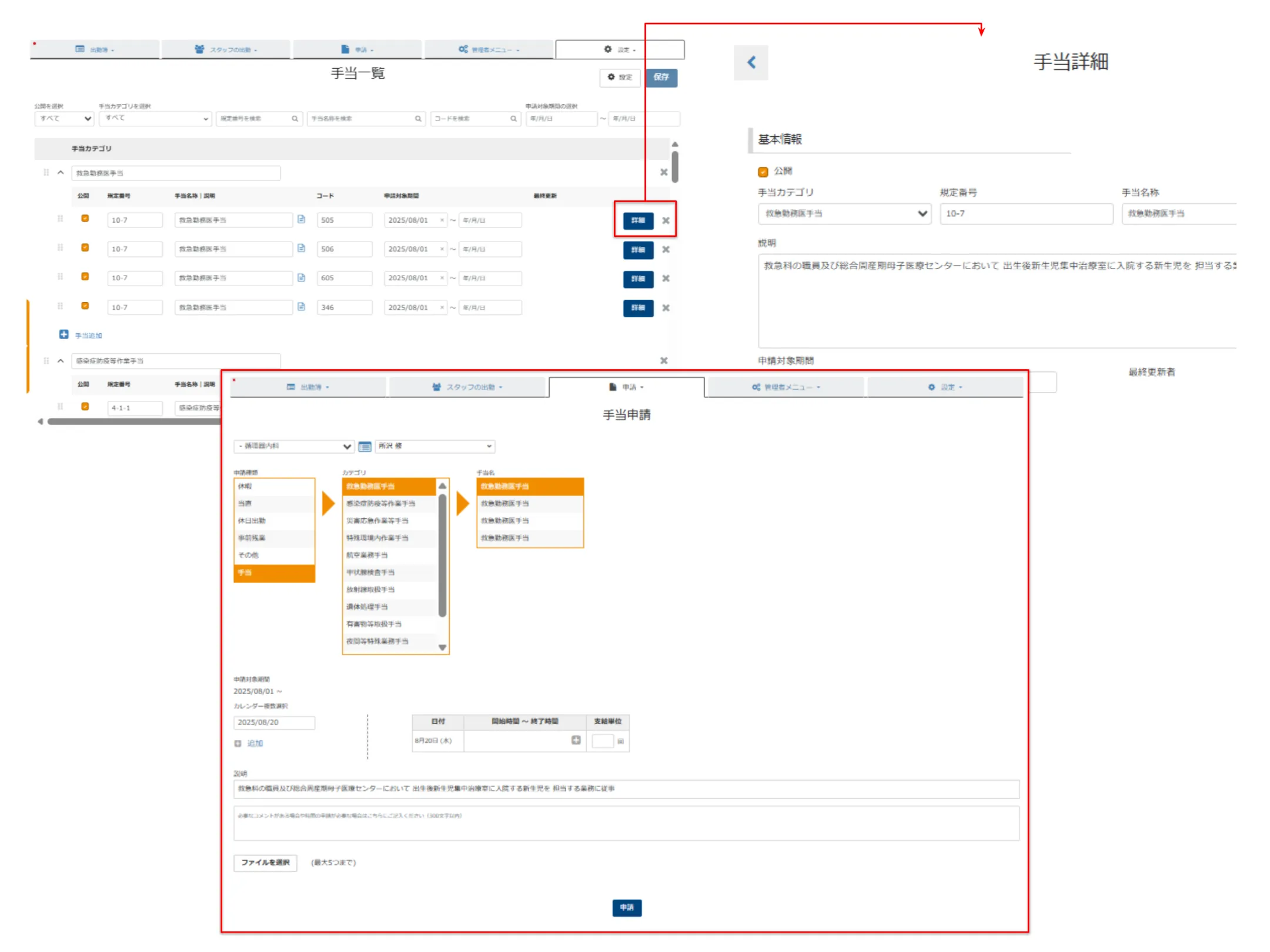Click the category list scrollbar in 手当申請
This screenshot has height=952, width=1270.
click(442, 555)
